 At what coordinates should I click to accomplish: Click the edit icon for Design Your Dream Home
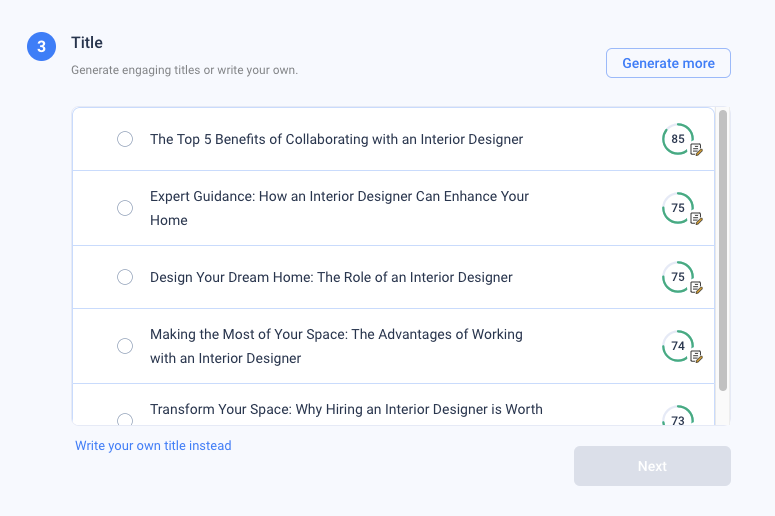click(696, 287)
